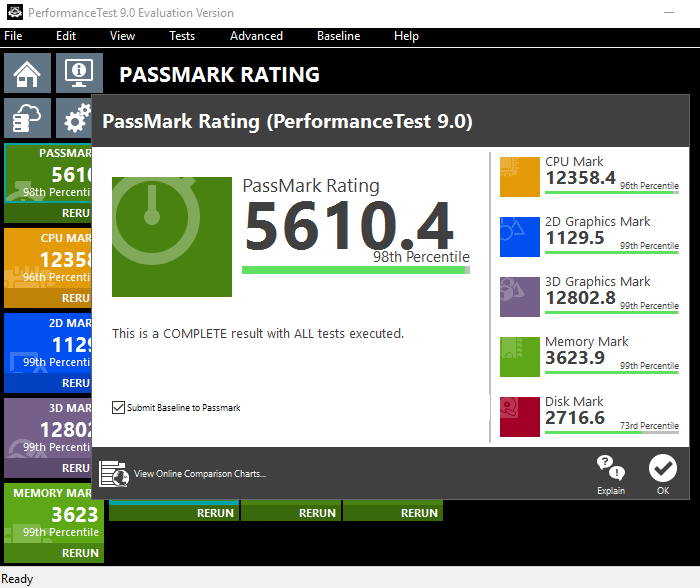This screenshot has height=588, width=700.
Task: Click the online comparison charts document icon
Action: coord(114,474)
